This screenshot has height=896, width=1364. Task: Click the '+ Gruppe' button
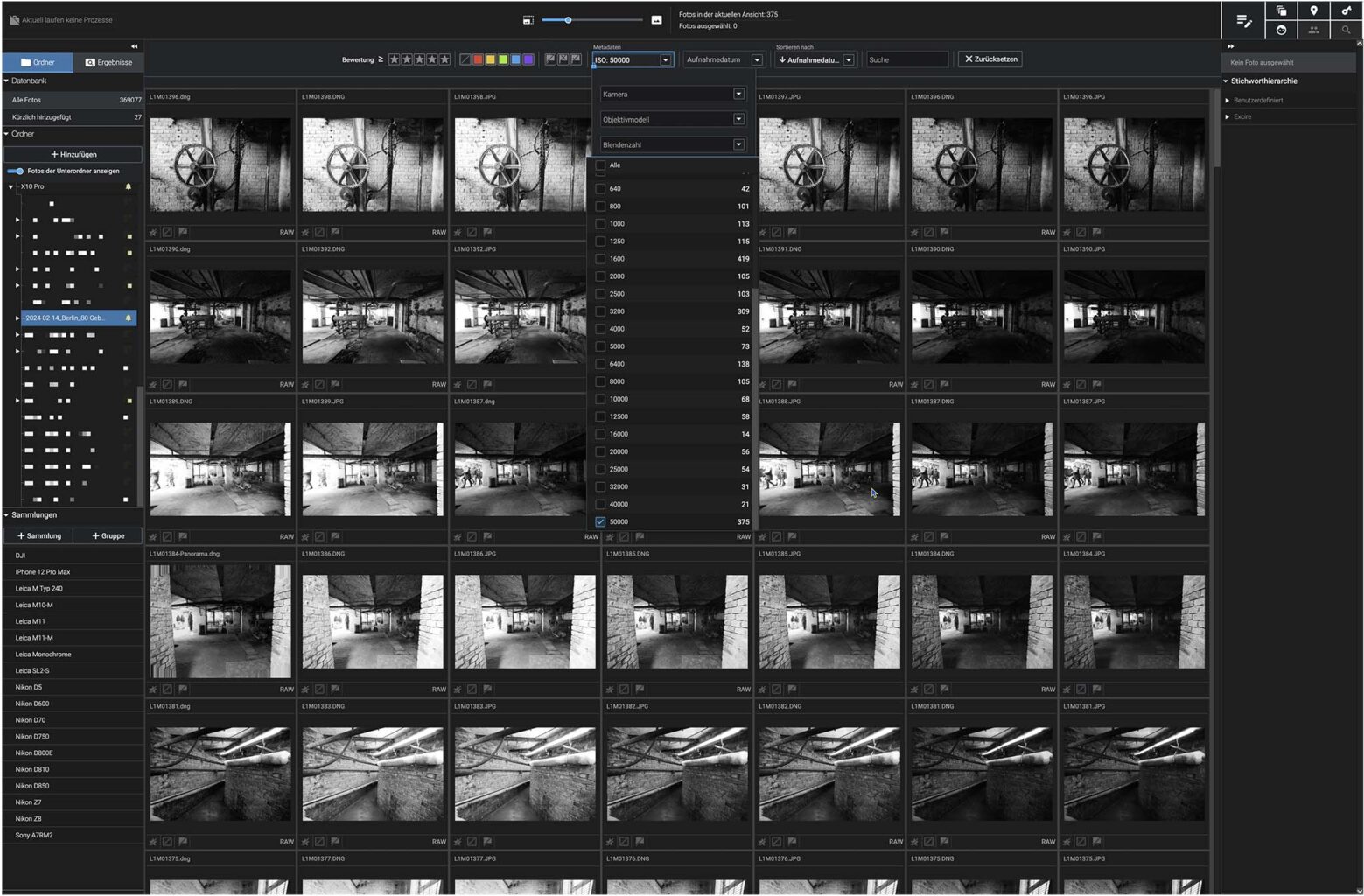(108, 535)
